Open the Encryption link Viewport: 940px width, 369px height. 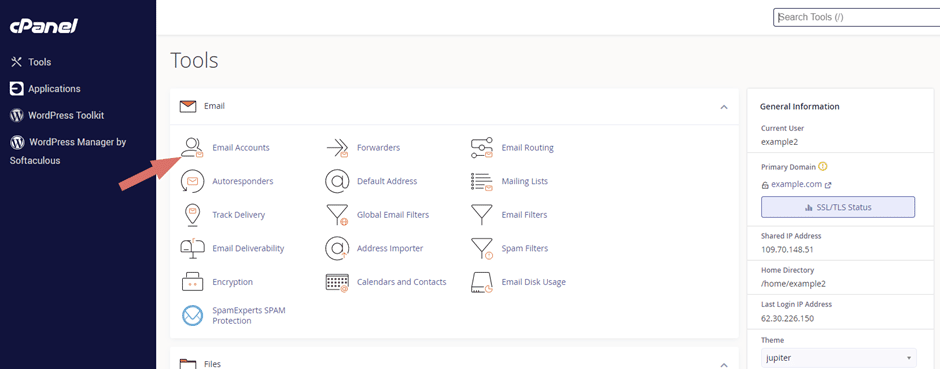coord(233,282)
